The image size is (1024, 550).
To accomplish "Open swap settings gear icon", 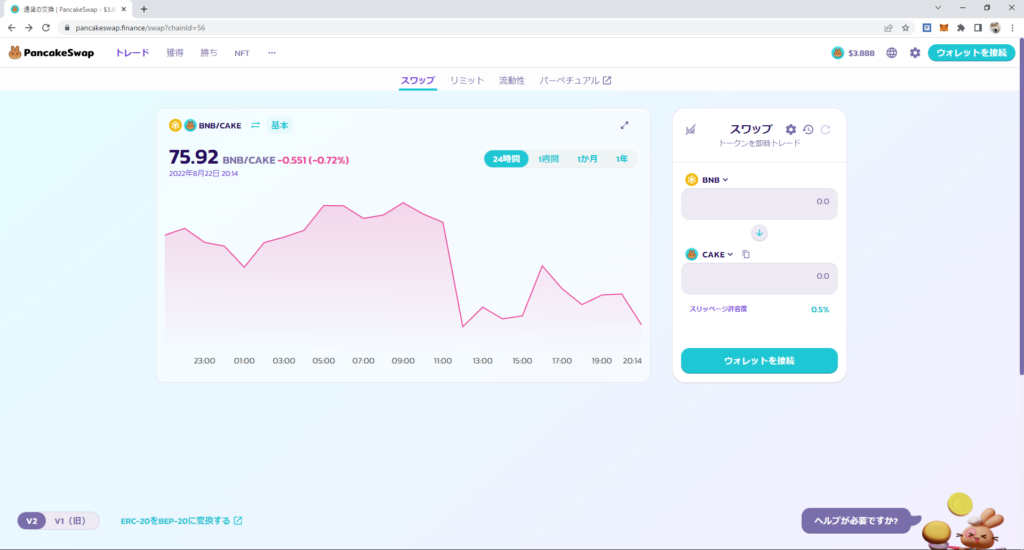I will tap(790, 129).
